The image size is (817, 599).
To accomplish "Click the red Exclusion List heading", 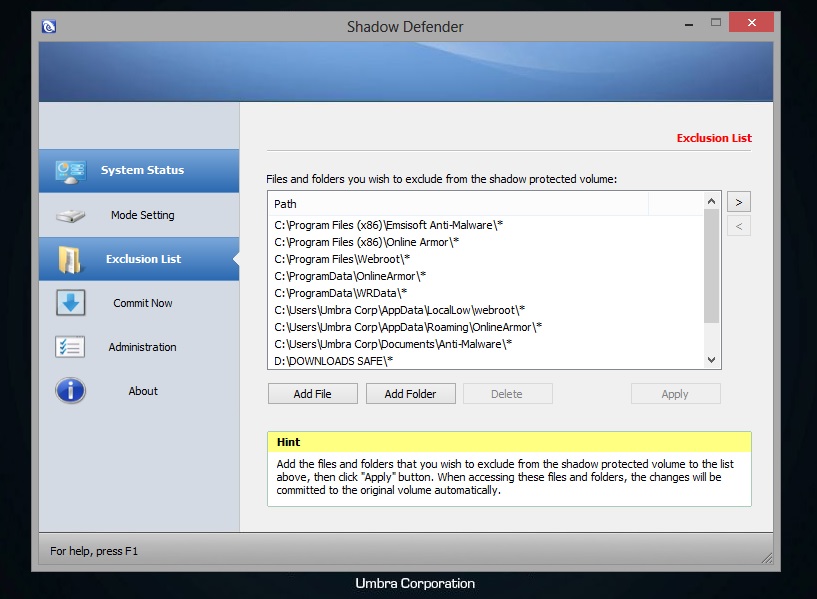I will coord(714,138).
